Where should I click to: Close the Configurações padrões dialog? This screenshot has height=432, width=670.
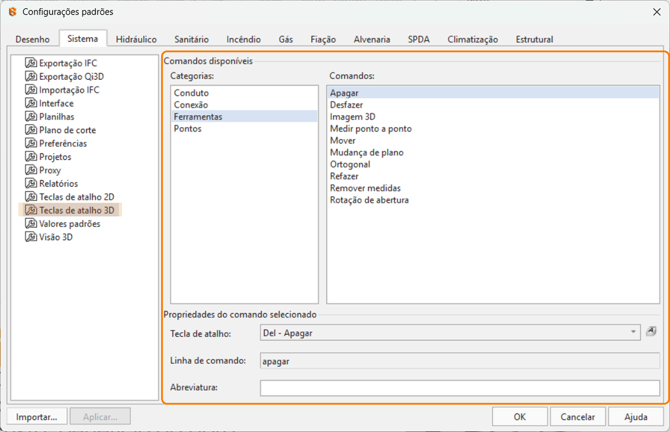[657, 12]
